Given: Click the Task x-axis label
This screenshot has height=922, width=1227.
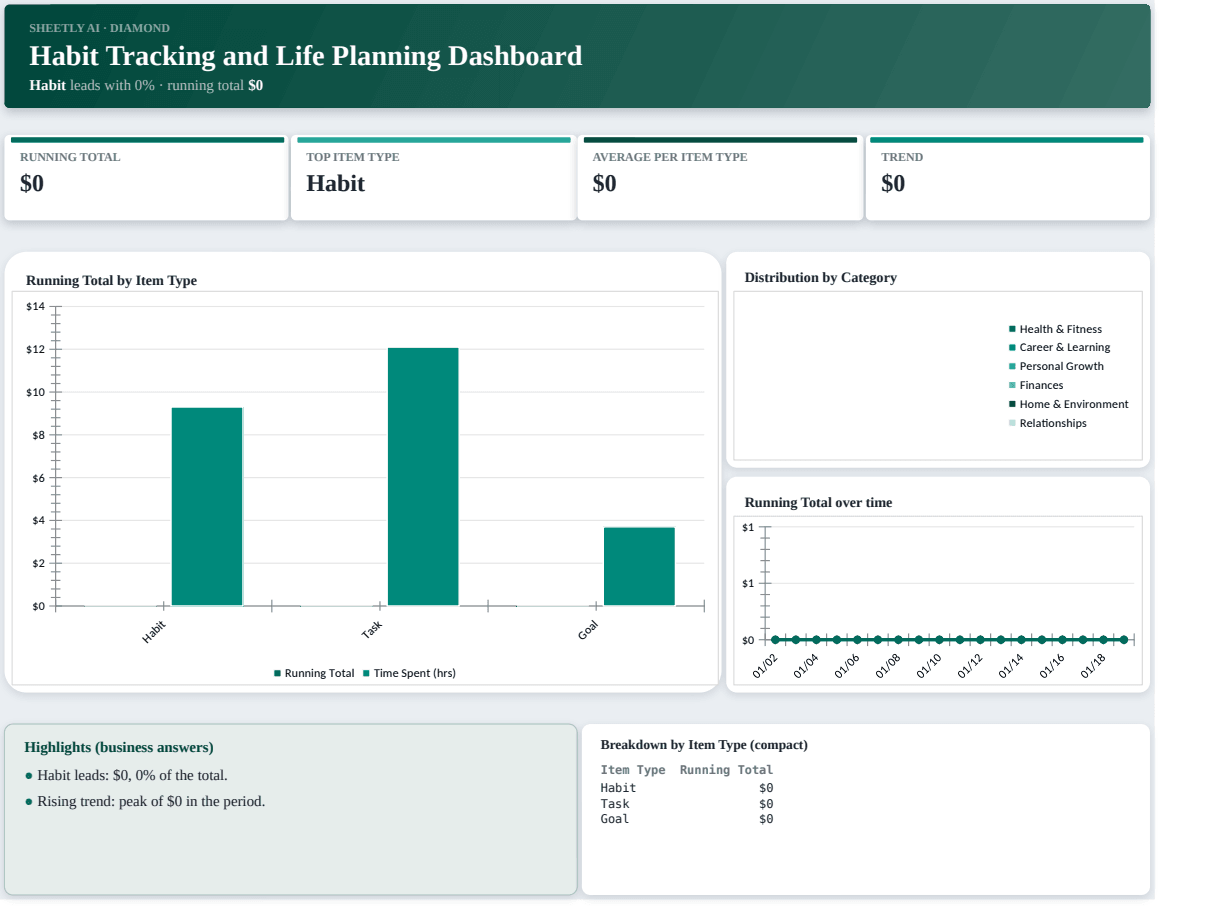Looking at the screenshot, I should [x=371, y=631].
